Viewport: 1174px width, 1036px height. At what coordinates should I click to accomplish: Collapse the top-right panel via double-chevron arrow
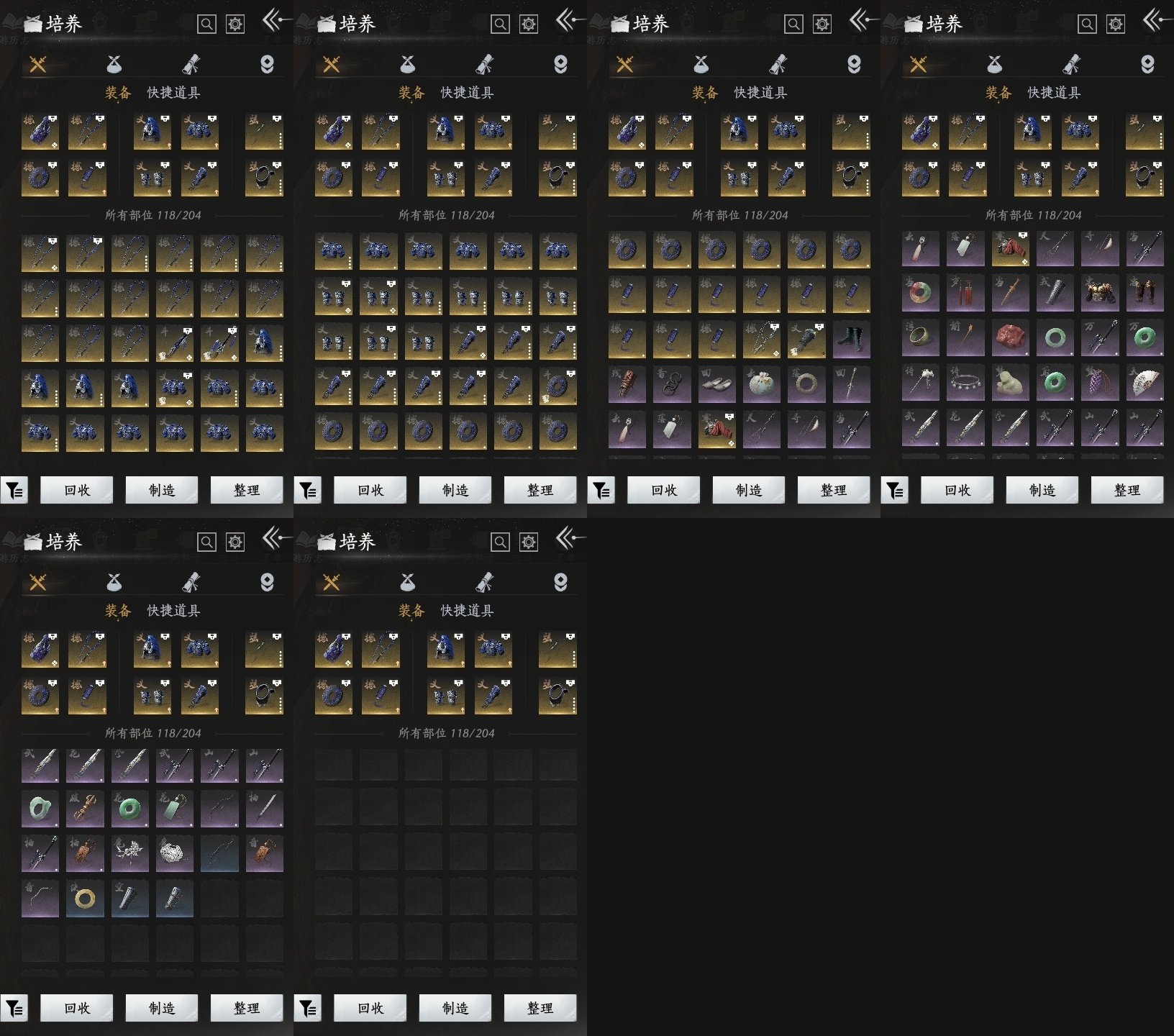pyautogui.click(x=1152, y=20)
